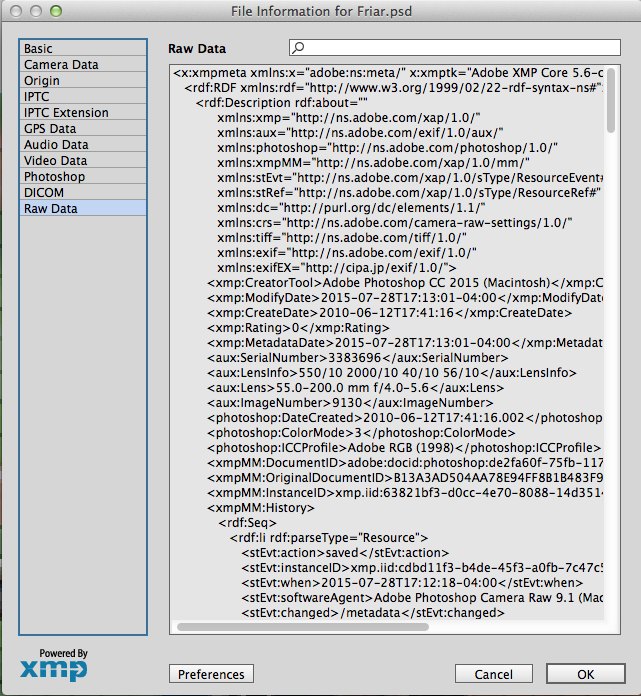Image resolution: width=641 pixels, height=696 pixels.
Task: Click the rdf:Seq tag line
Action: point(247,523)
